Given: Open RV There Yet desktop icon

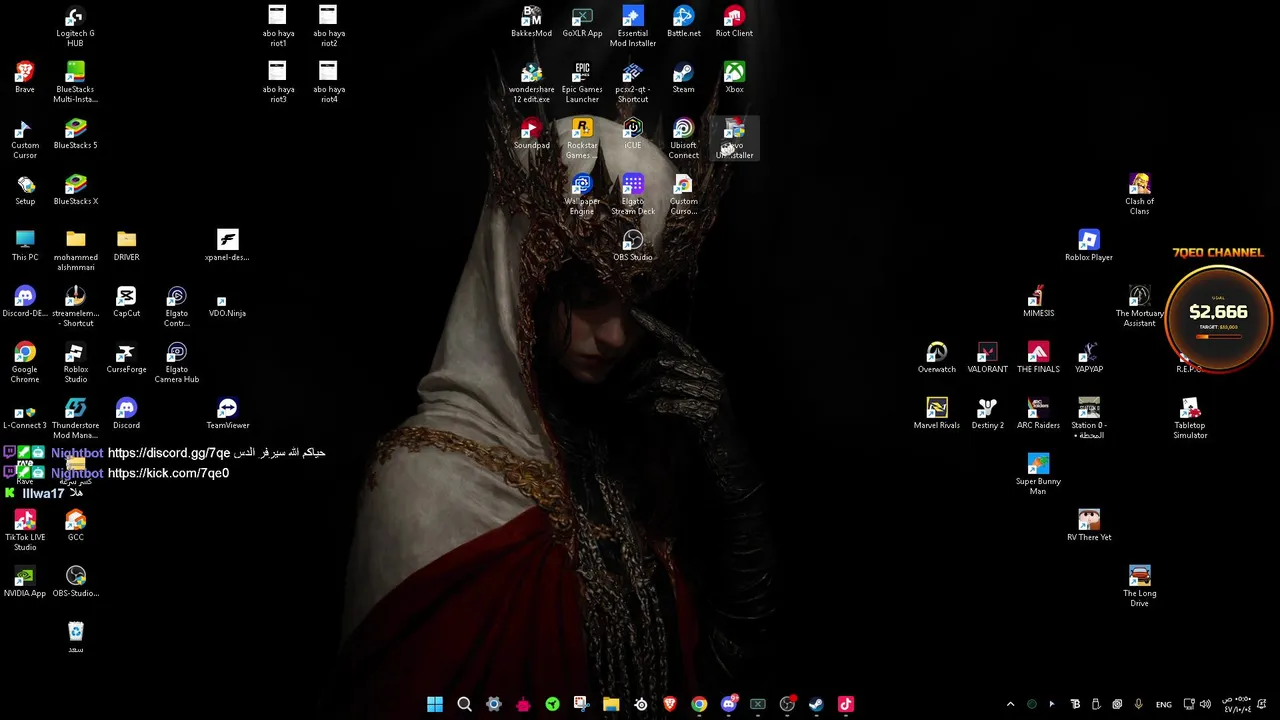Looking at the screenshot, I should [1089, 526].
